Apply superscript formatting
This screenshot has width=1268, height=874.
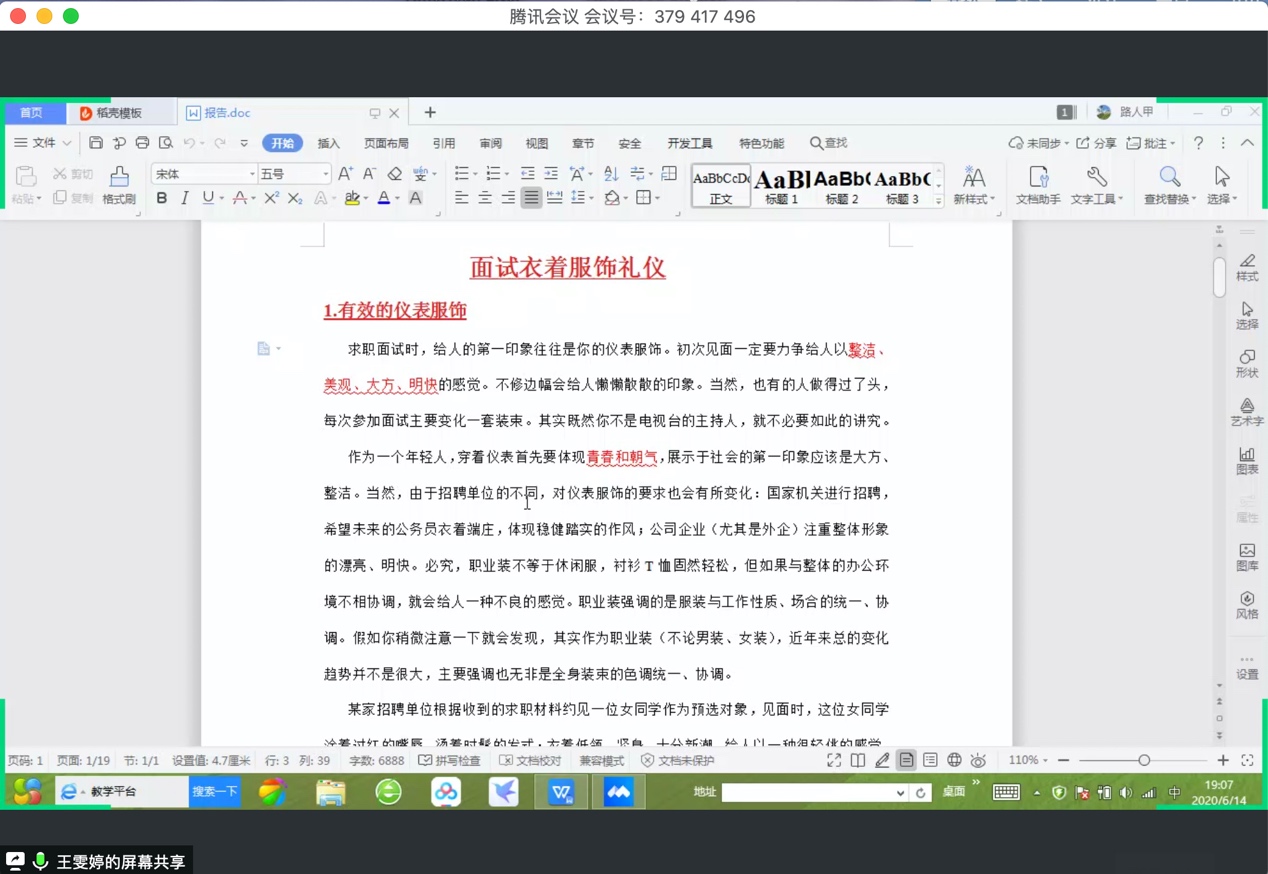271,199
